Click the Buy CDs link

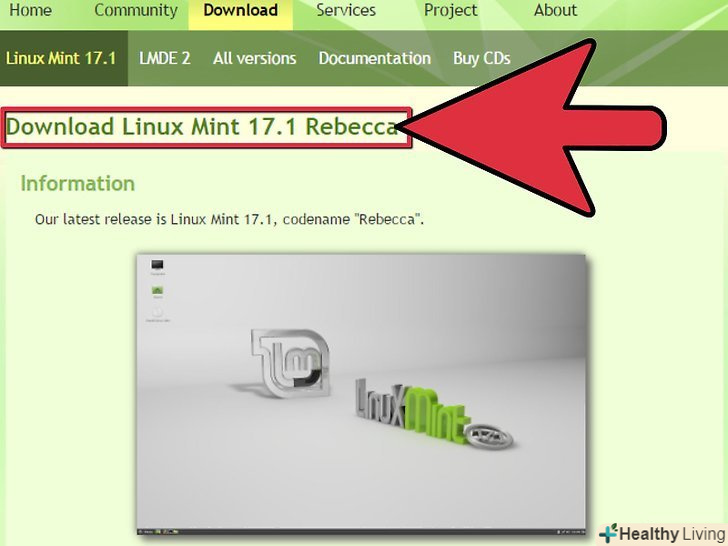[481, 58]
